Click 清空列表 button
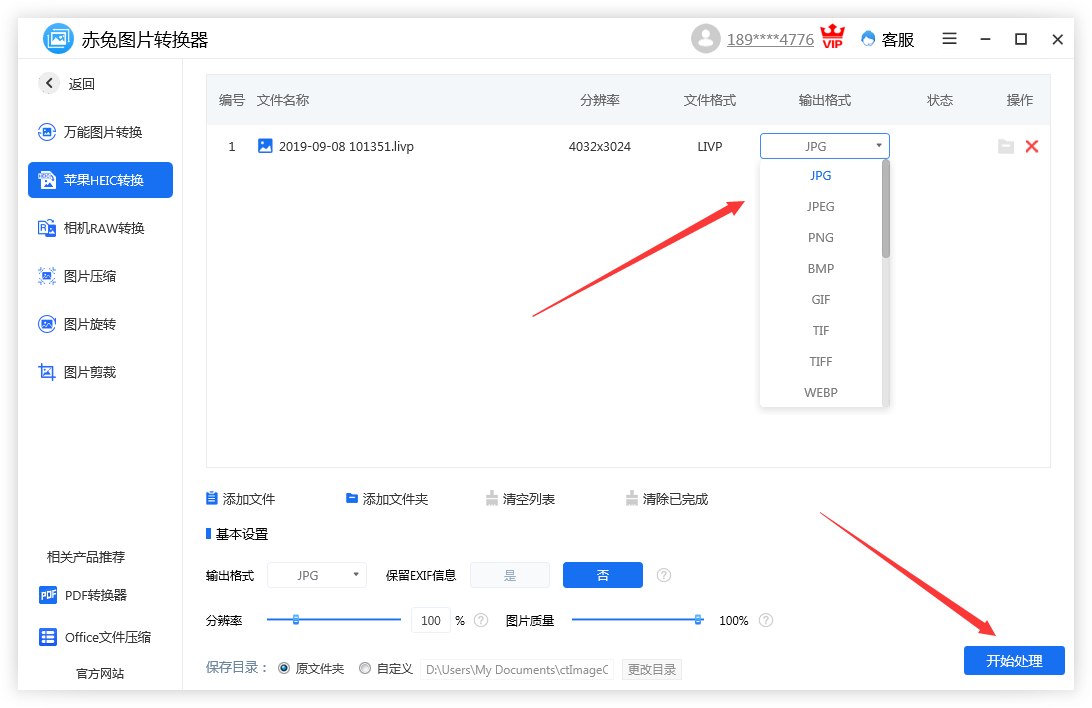 [520, 498]
